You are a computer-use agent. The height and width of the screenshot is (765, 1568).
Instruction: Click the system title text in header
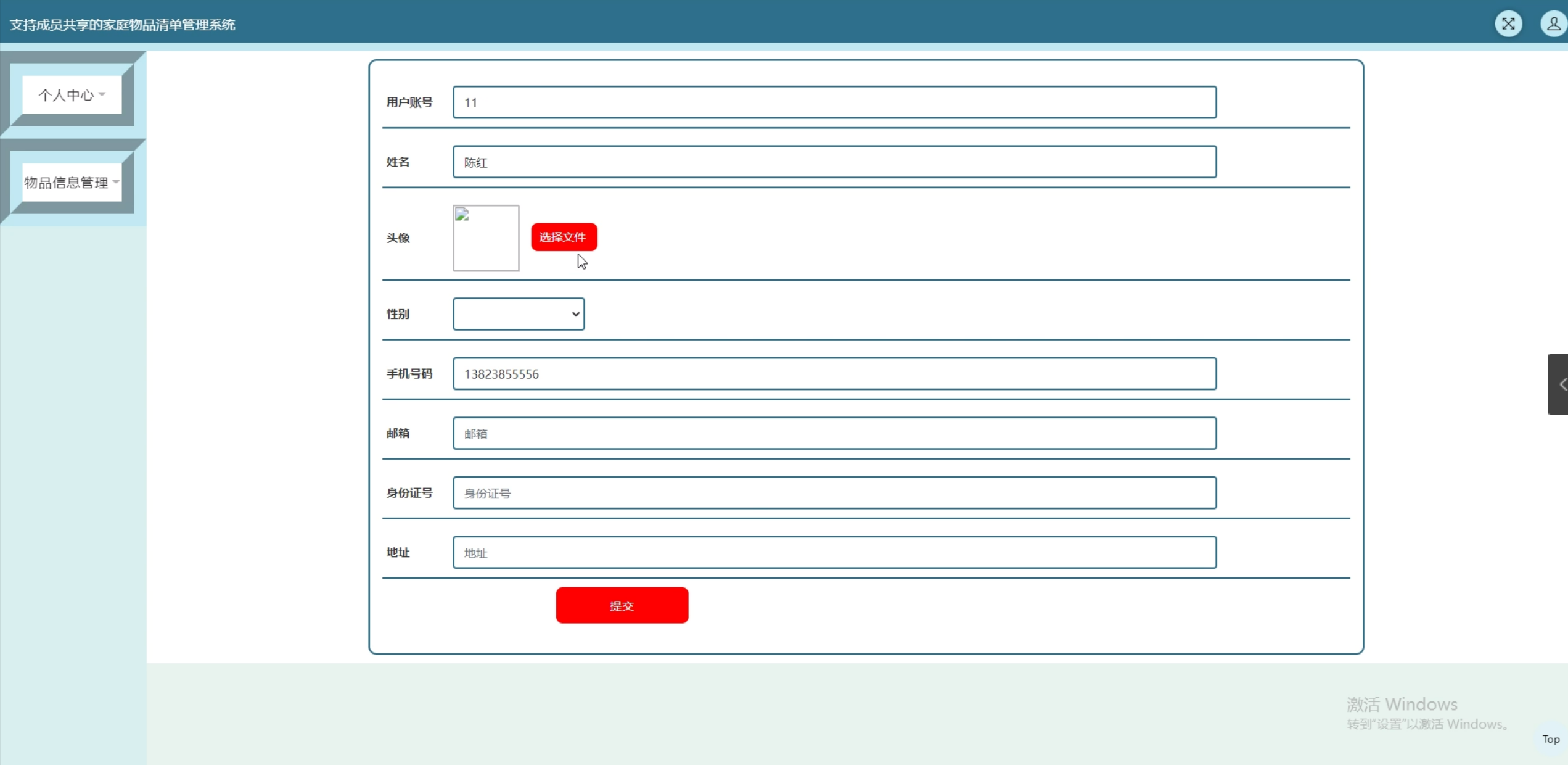point(123,25)
